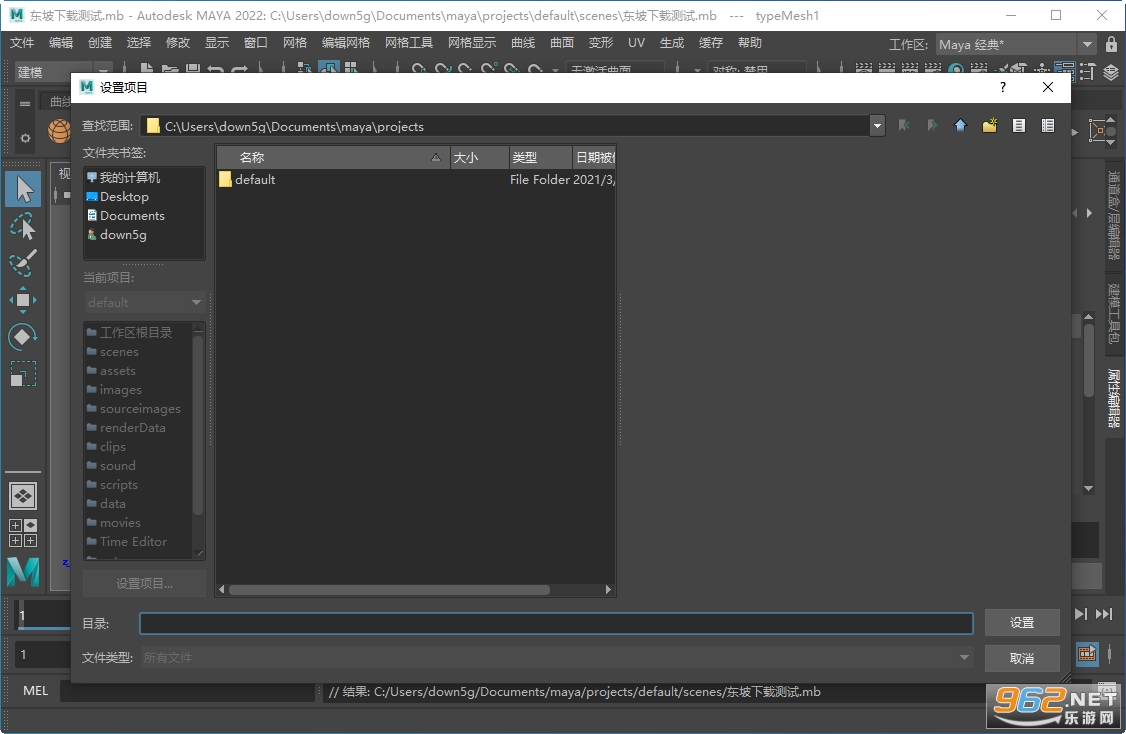This screenshot has width=1126, height=734.
Task: Click the 设置 button
Action: coord(1022,623)
